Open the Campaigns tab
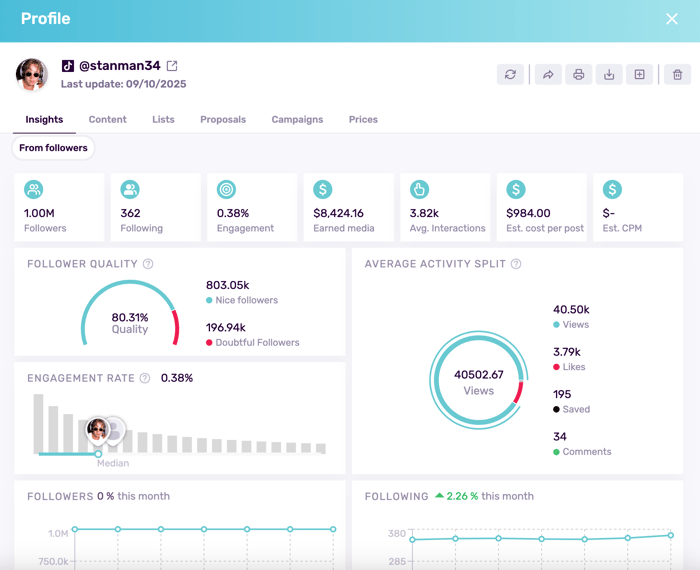The image size is (700, 570). [297, 119]
